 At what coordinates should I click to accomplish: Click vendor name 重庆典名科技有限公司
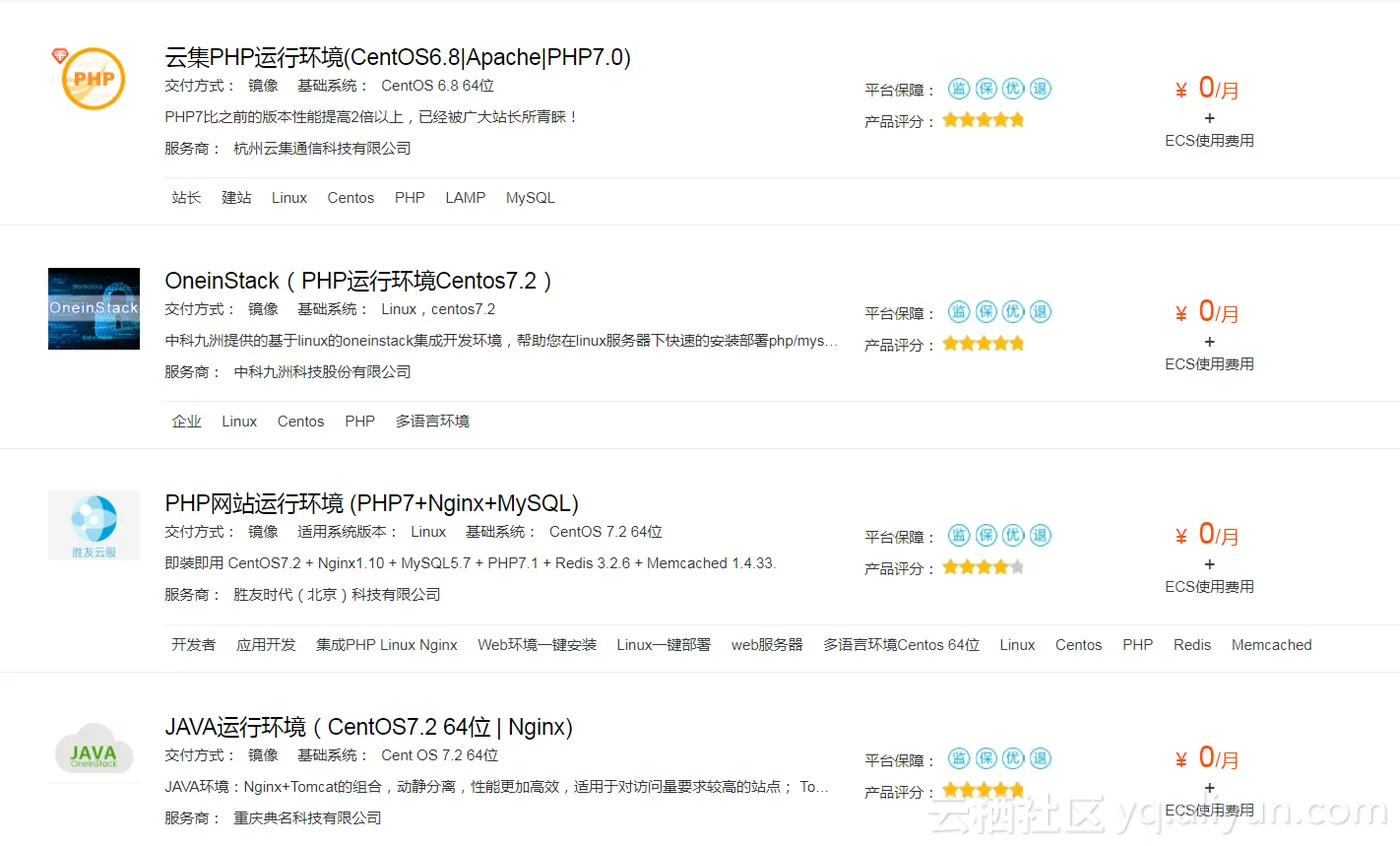[307, 818]
